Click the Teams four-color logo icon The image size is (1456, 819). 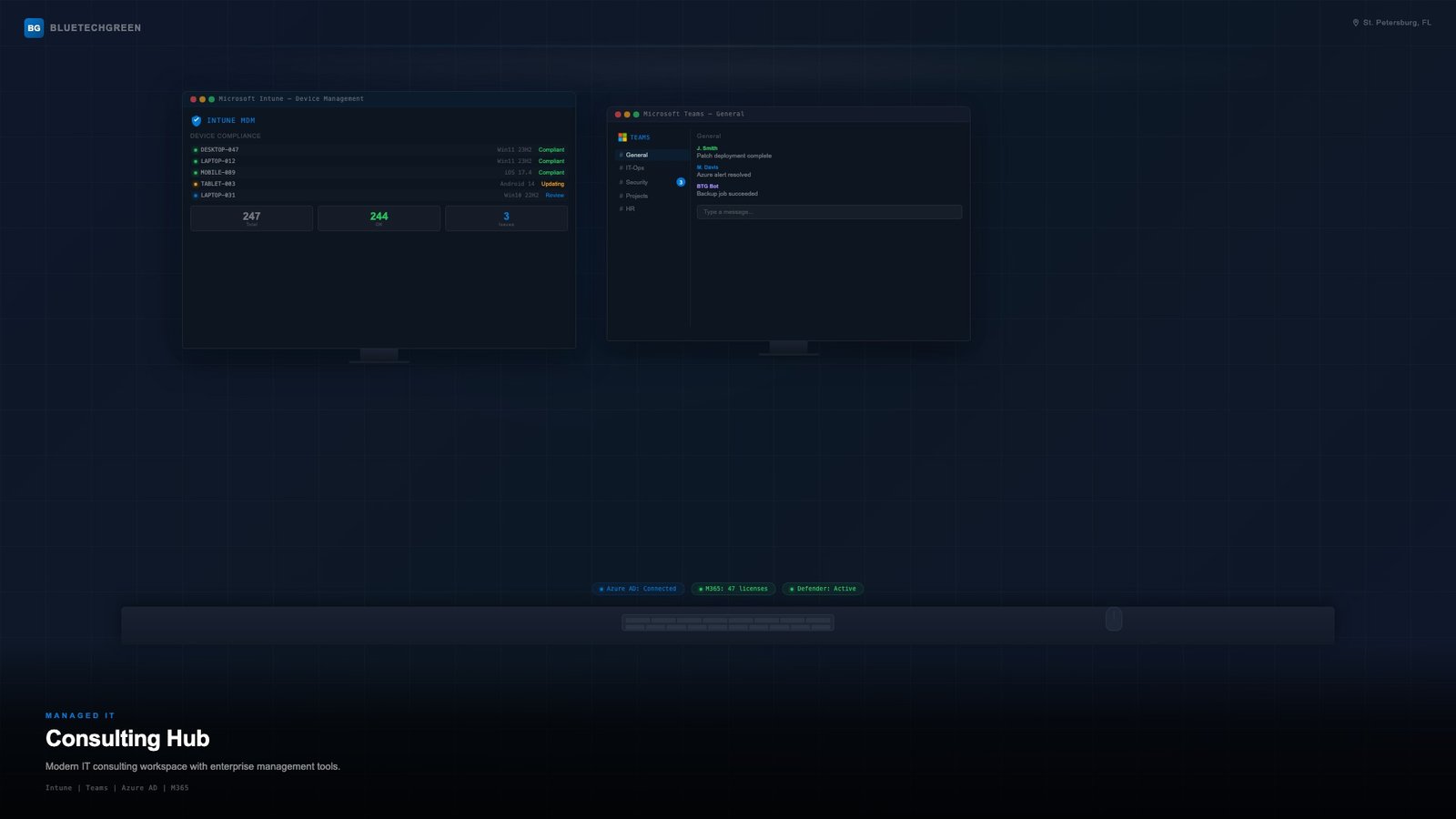coord(622,137)
